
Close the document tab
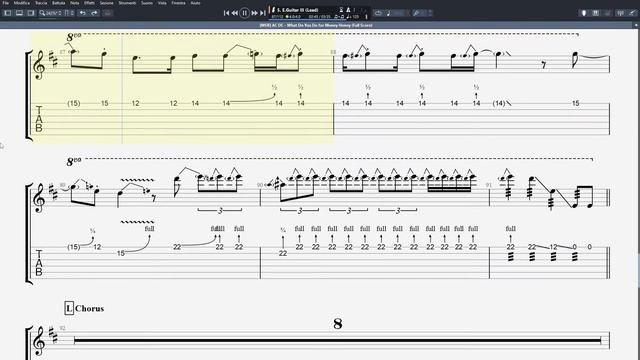pyautogui.click(x=636, y=25)
